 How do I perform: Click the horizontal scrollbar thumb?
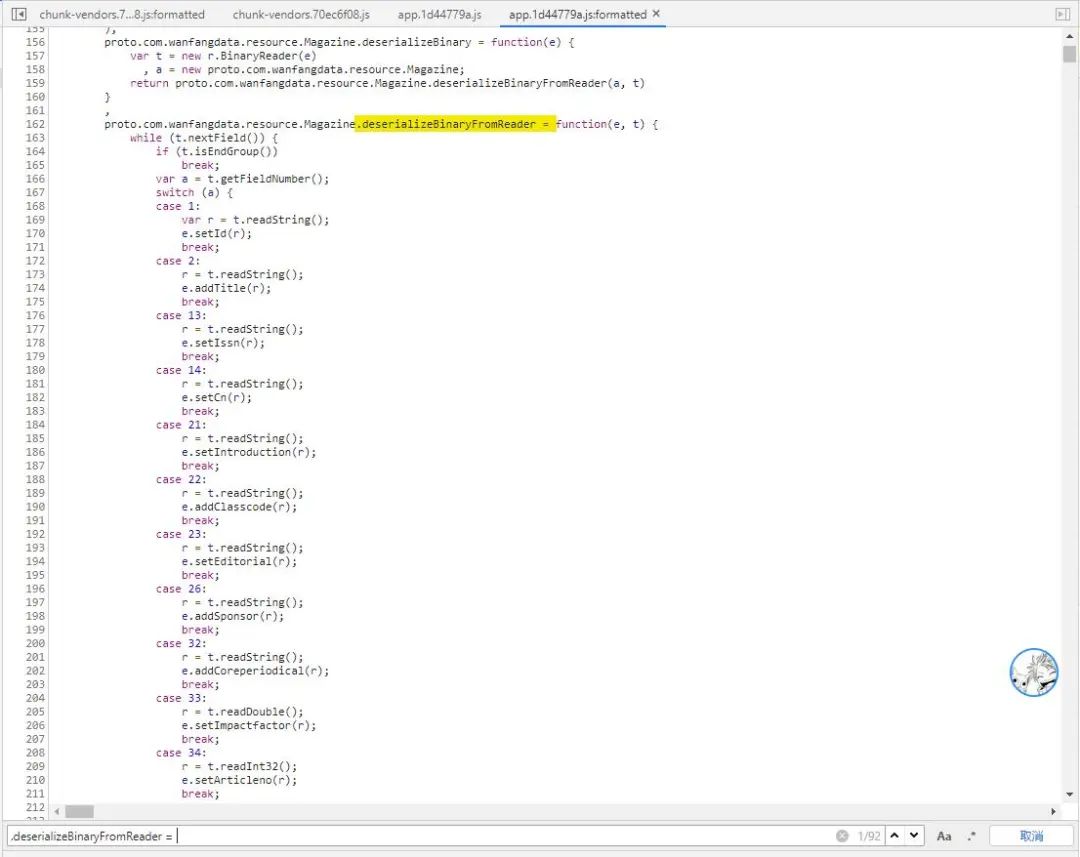pos(79,811)
